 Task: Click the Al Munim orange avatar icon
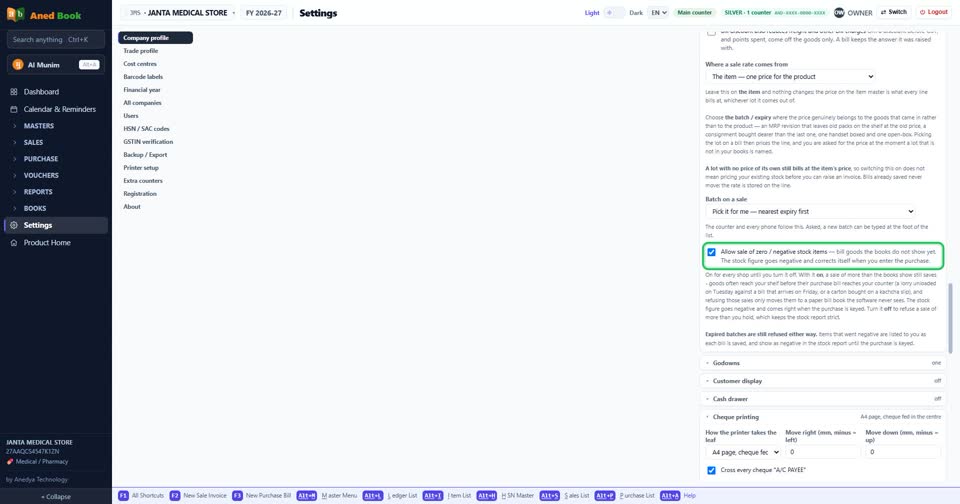[x=18, y=65]
